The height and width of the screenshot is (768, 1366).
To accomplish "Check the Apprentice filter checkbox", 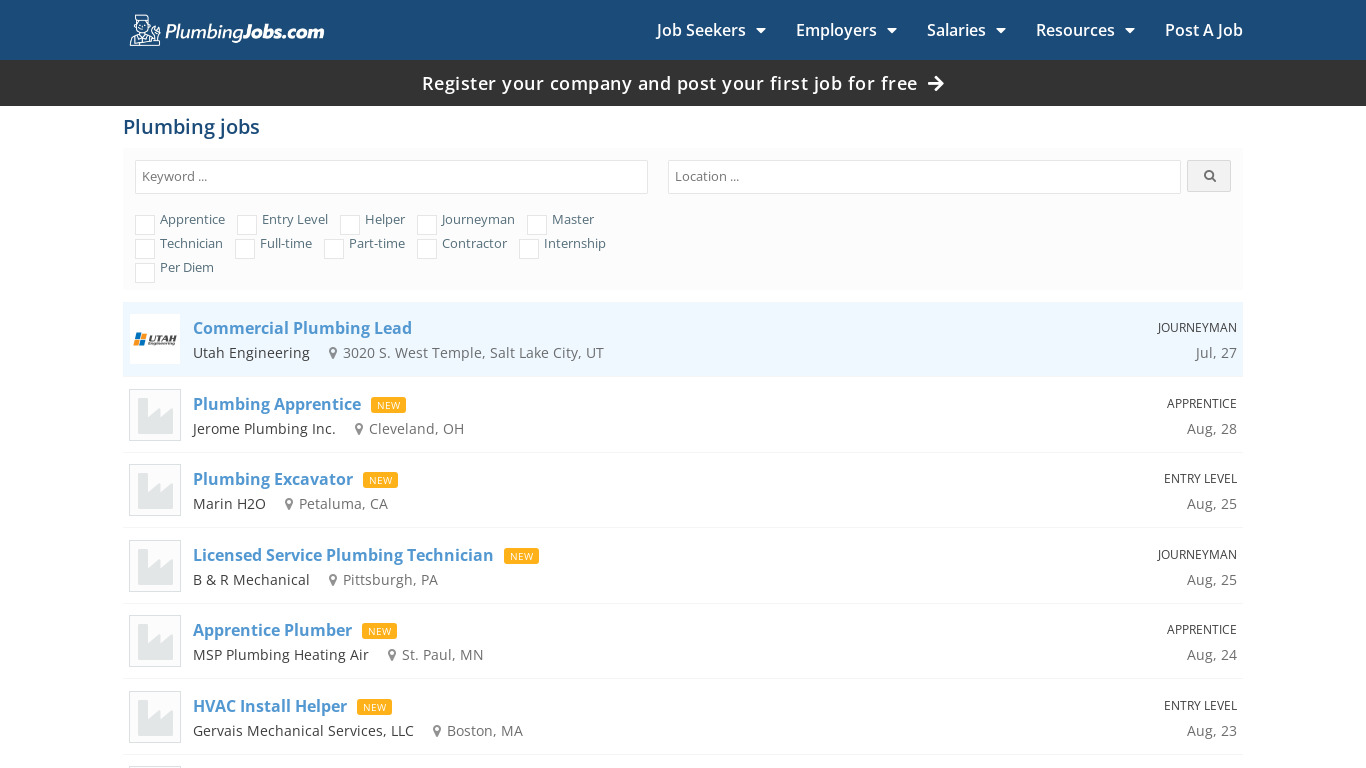I will pyautogui.click(x=145, y=225).
